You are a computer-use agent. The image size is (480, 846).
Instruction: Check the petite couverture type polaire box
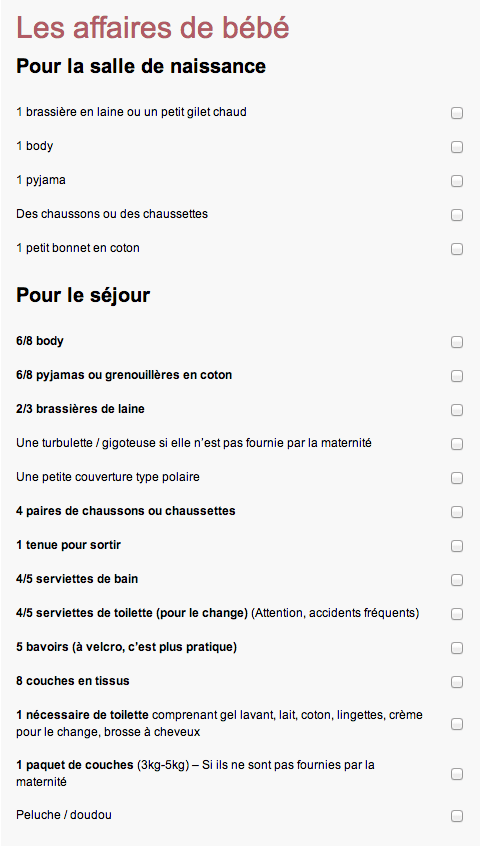457,477
